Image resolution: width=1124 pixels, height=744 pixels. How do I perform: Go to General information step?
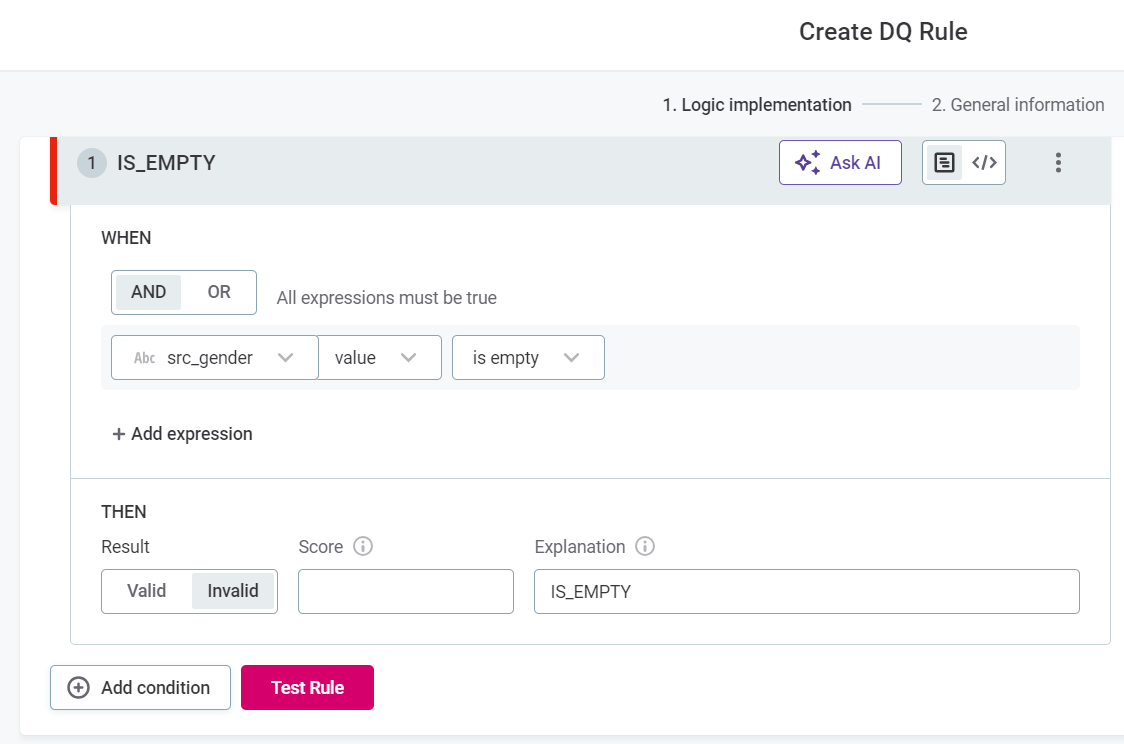1018,105
